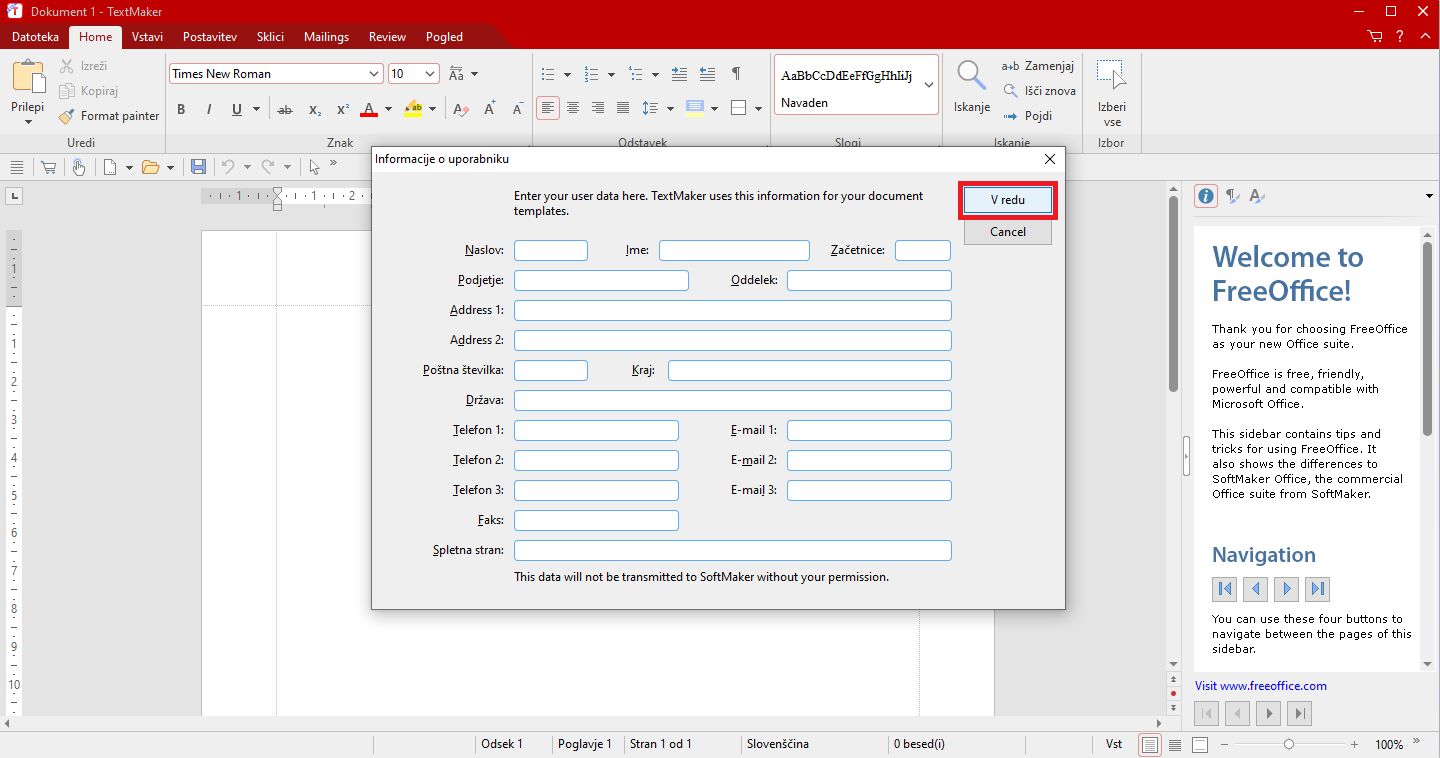Switch to the Postavitev tab
This screenshot has width=1440, height=758.
tap(210, 37)
